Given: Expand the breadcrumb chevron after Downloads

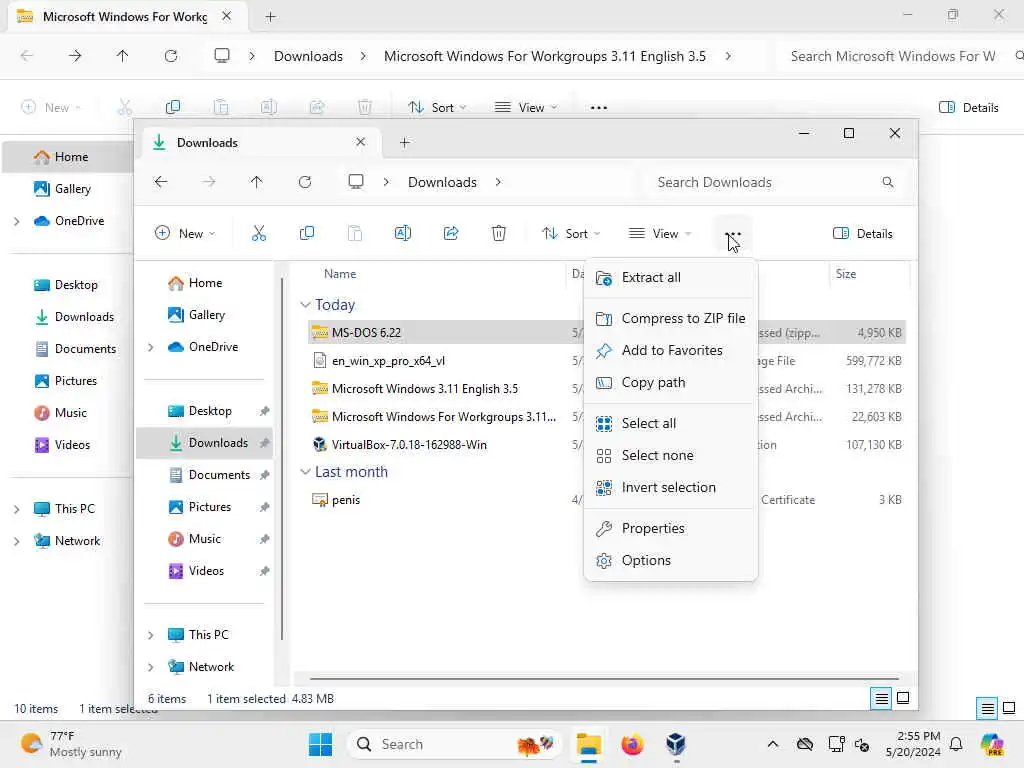Looking at the screenshot, I should tap(498, 182).
